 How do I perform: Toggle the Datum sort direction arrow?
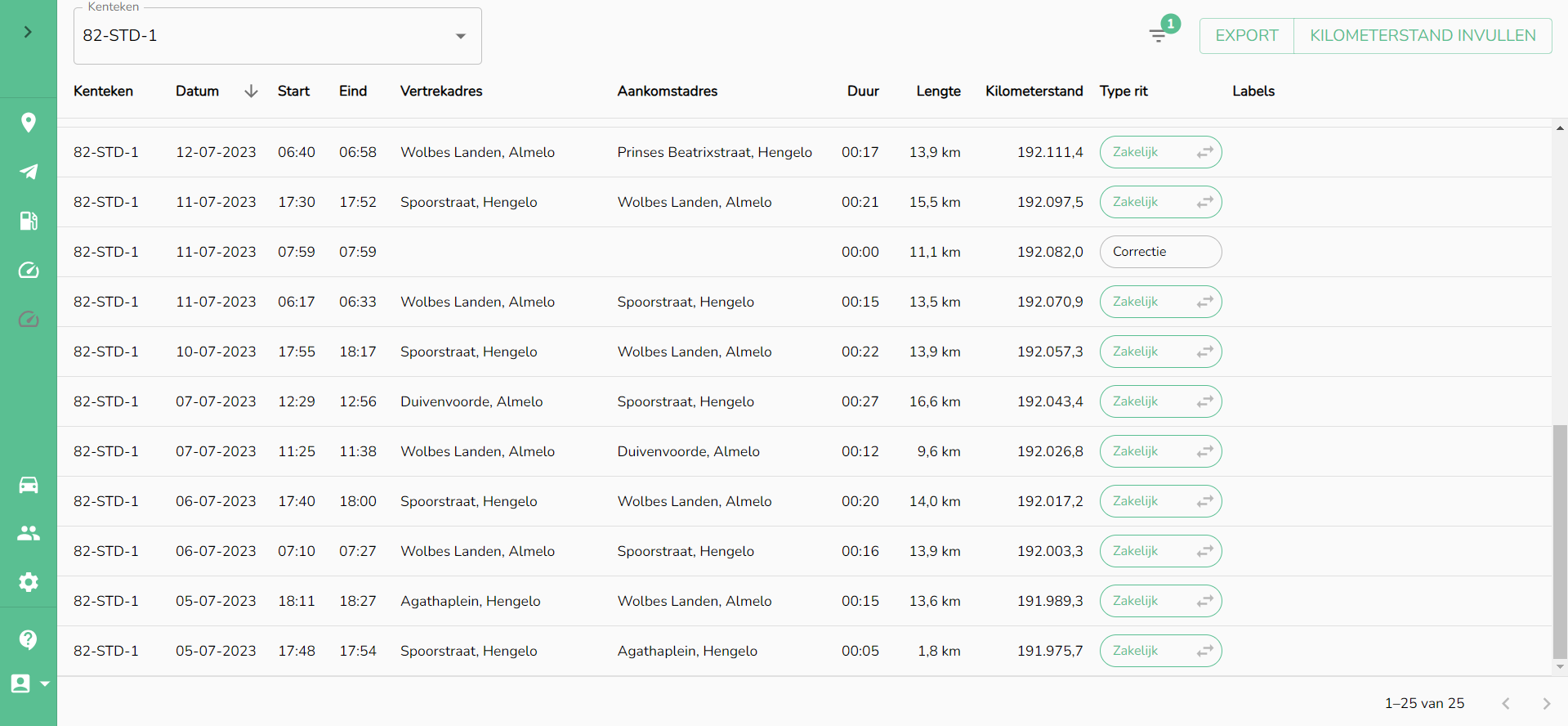(251, 91)
